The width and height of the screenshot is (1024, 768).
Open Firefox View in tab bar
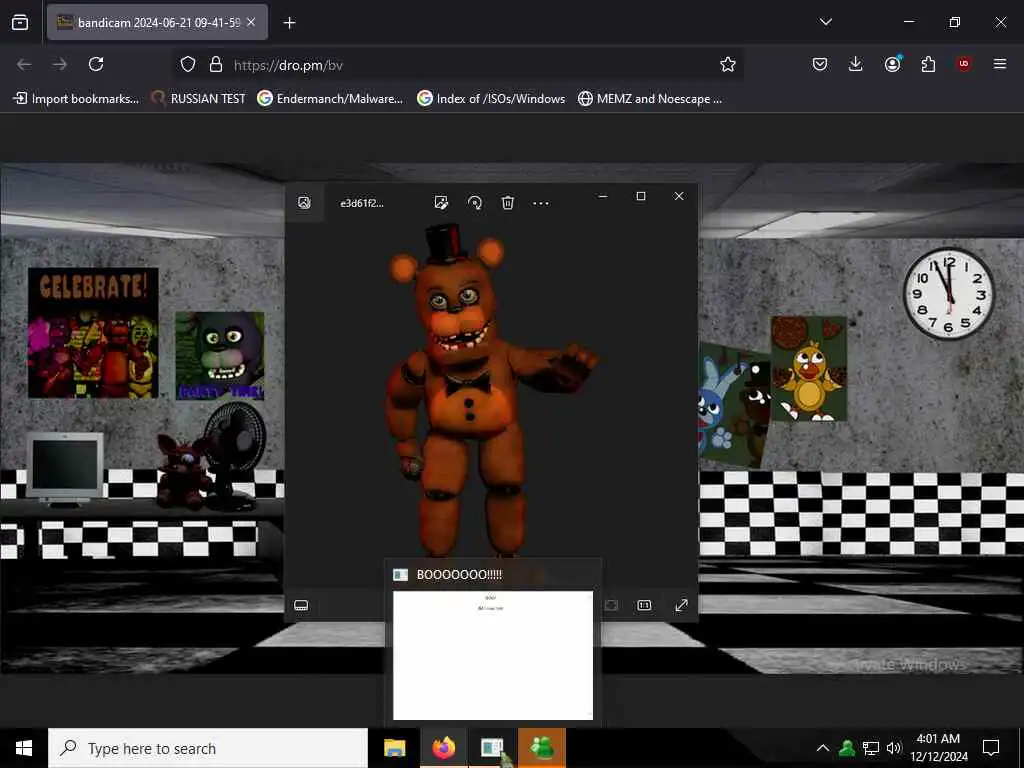(x=20, y=23)
